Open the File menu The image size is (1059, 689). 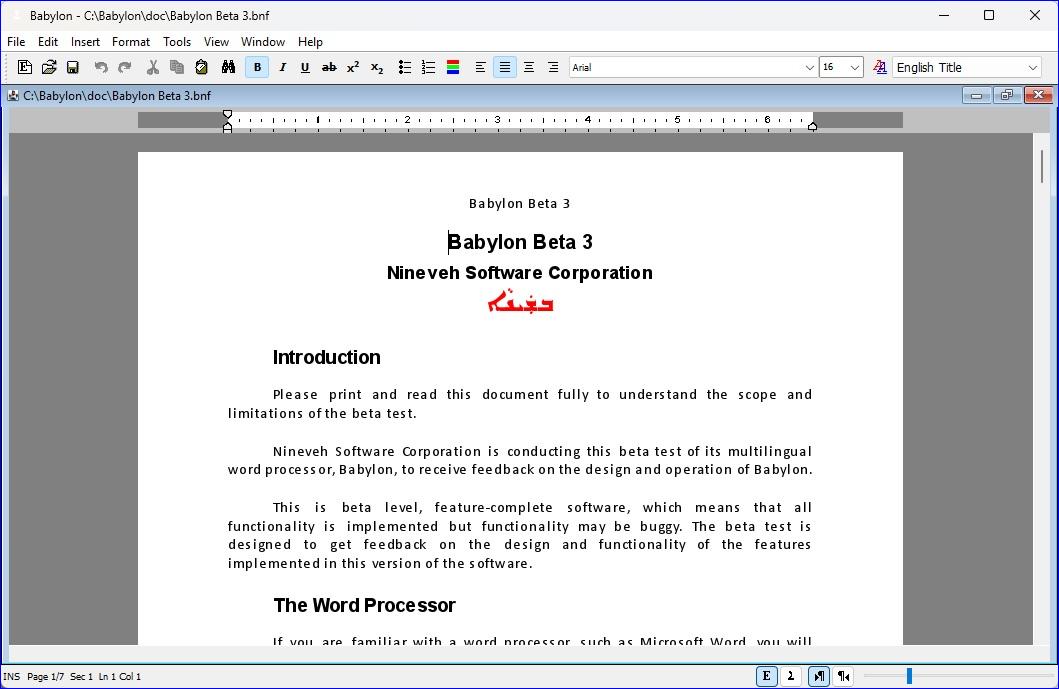click(x=16, y=42)
